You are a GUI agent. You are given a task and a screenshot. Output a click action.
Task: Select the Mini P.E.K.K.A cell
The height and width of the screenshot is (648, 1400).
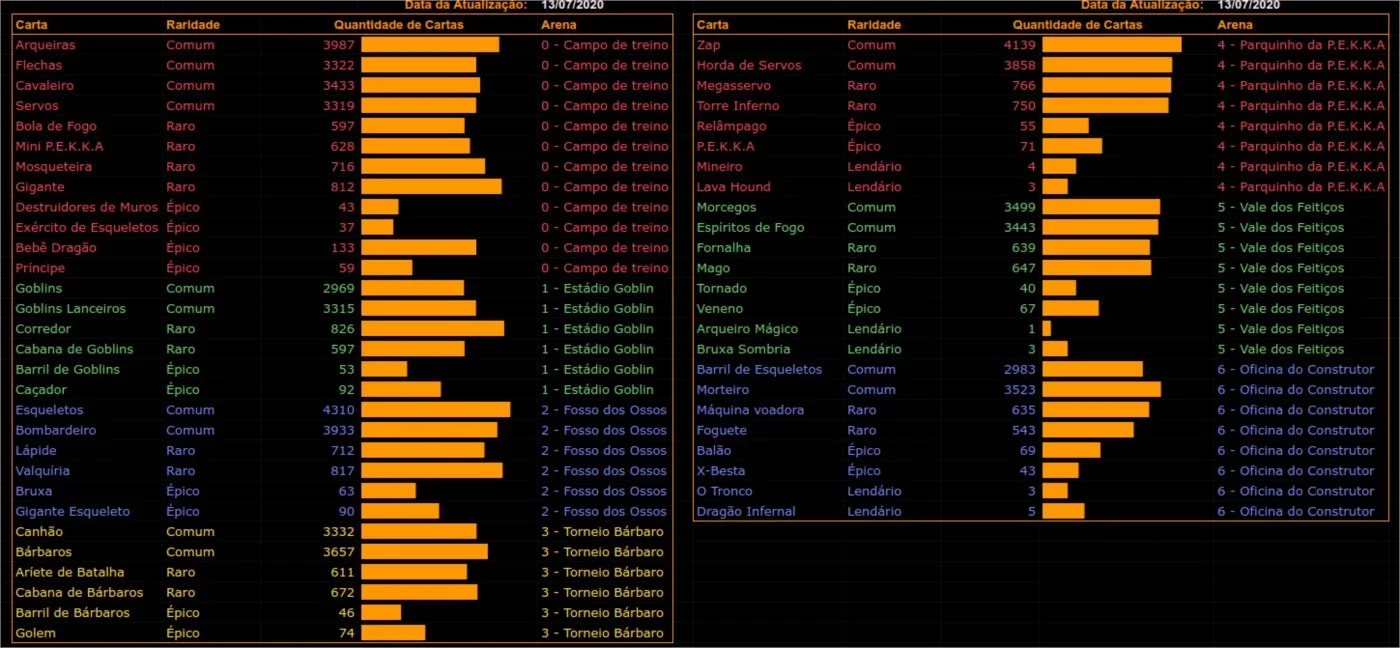click(x=59, y=146)
